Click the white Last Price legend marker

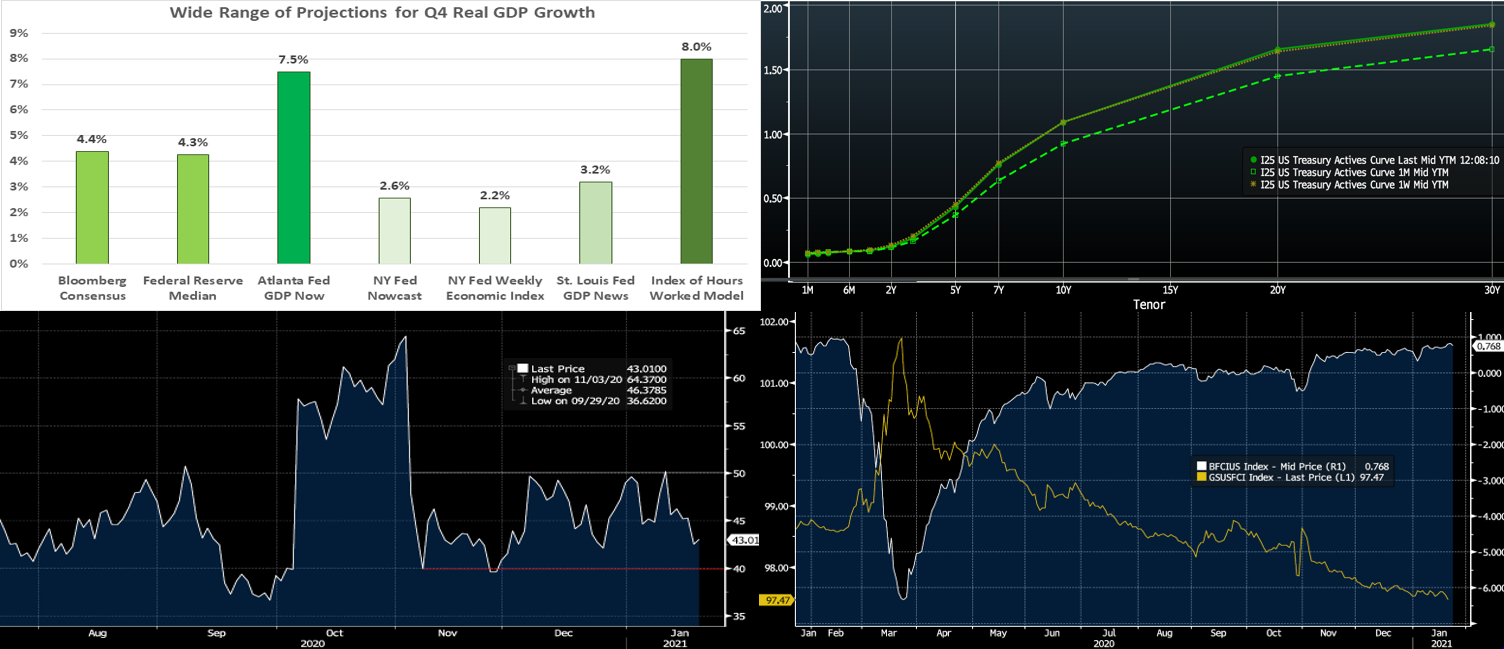click(522, 369)
